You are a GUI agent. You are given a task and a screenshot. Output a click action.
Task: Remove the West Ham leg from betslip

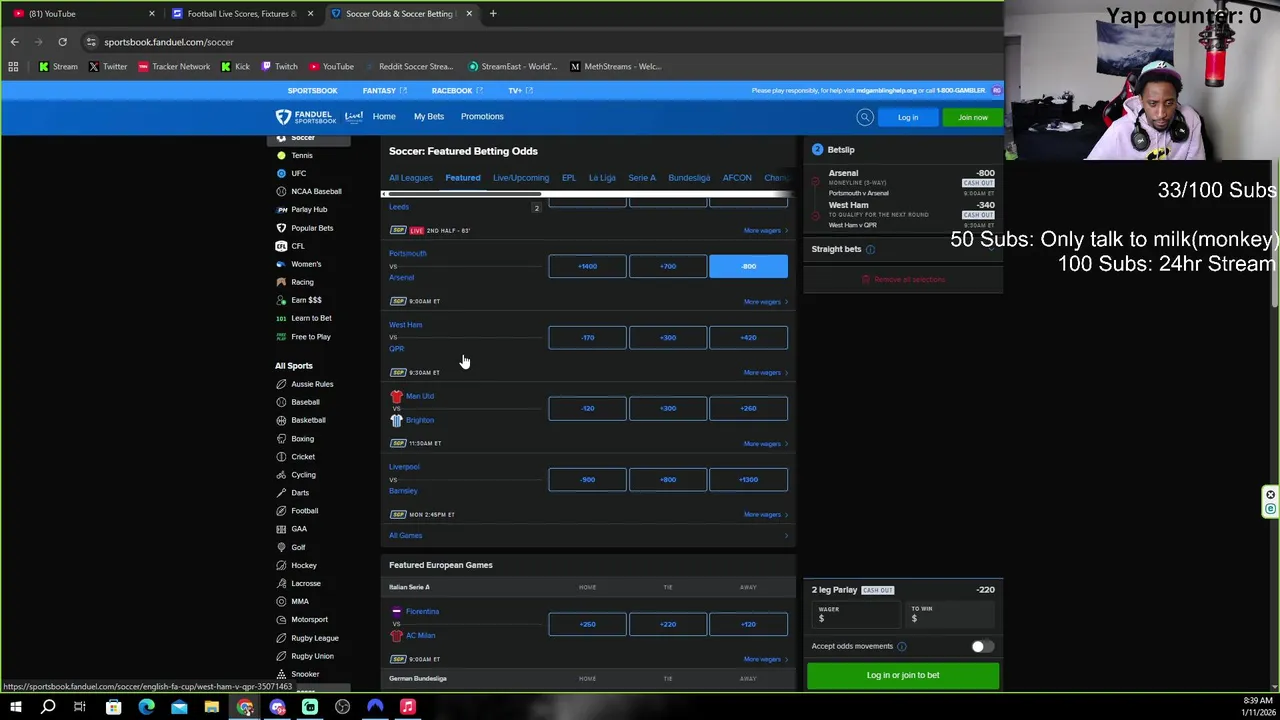point(816,215)
